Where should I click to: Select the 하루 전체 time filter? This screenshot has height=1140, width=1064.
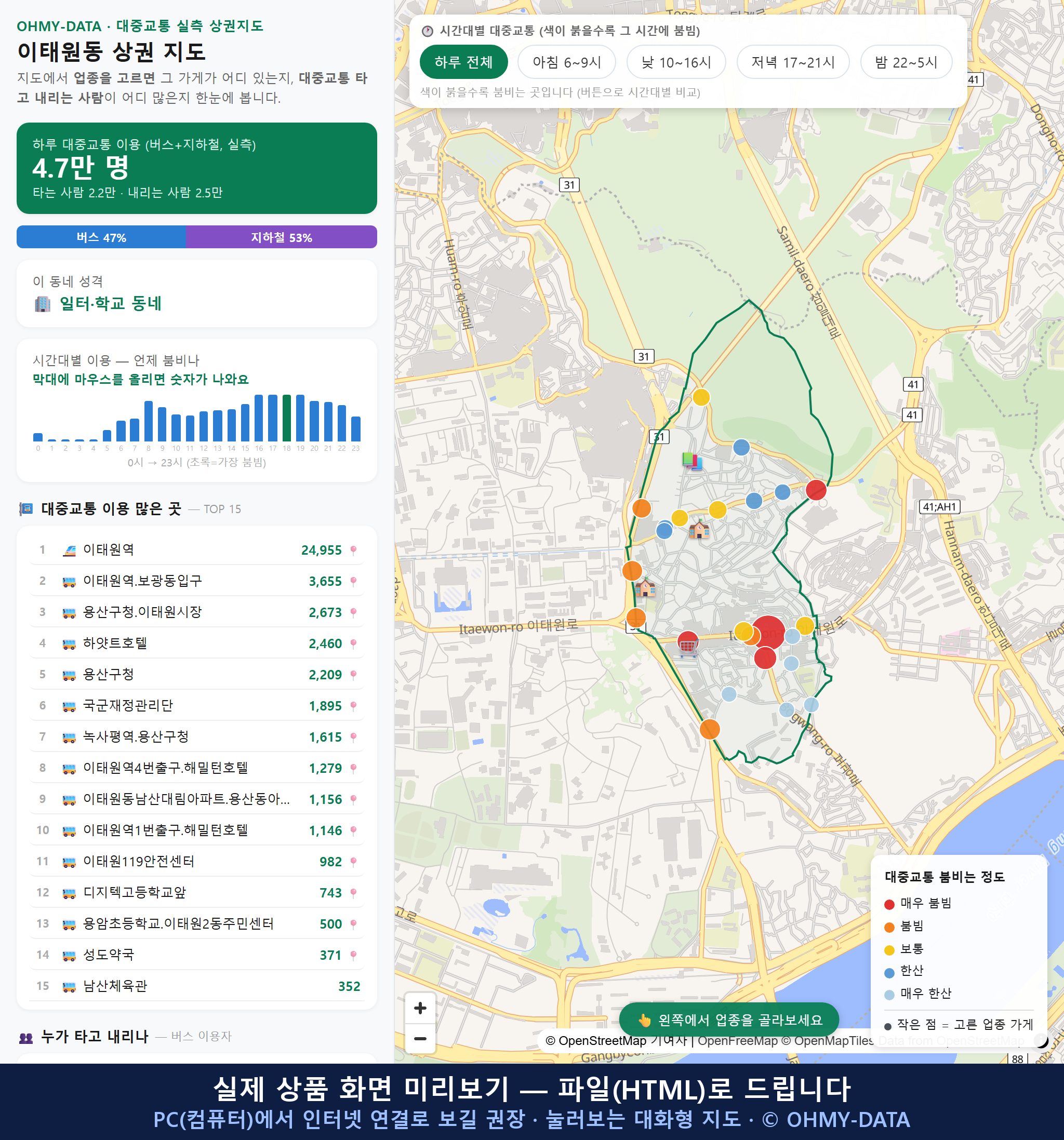tap(463, 62)
